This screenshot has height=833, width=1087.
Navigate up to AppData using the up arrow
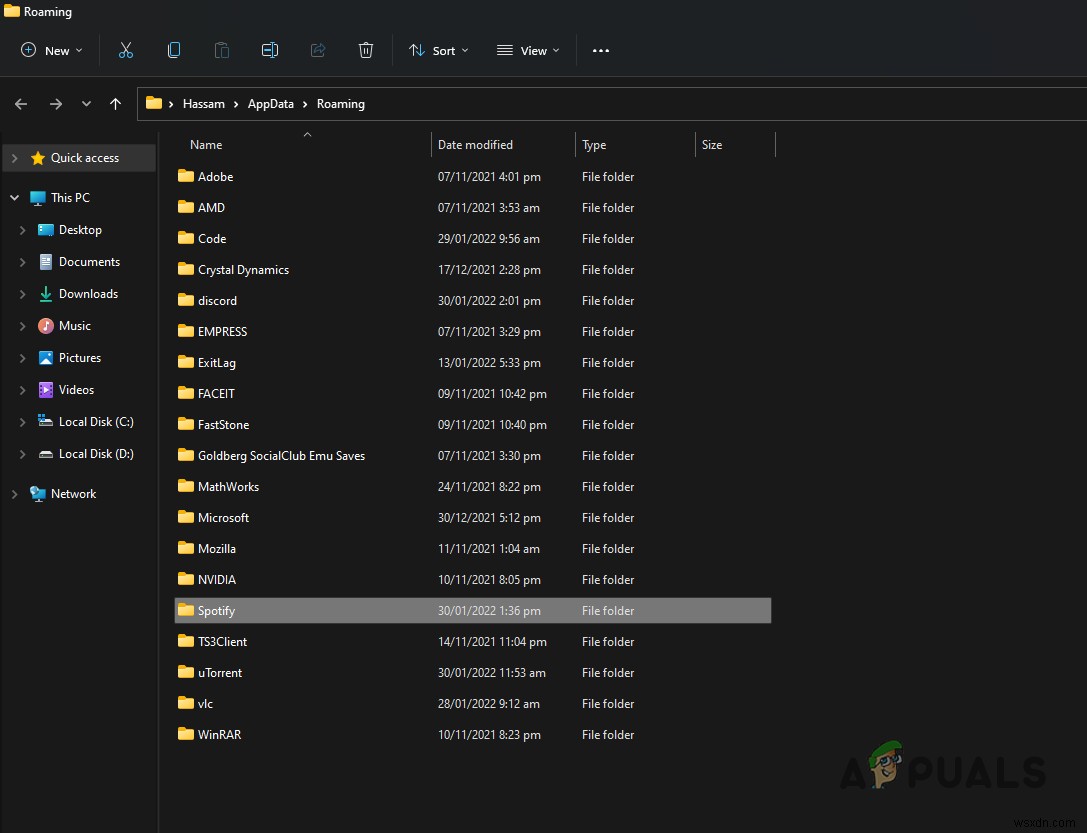[x=117, y=103]
